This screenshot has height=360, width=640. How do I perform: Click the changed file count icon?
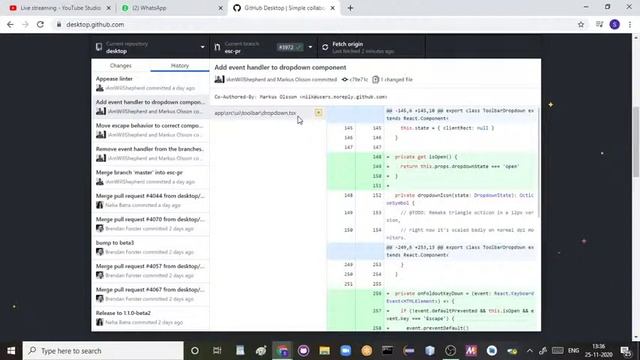coord(376,80)
